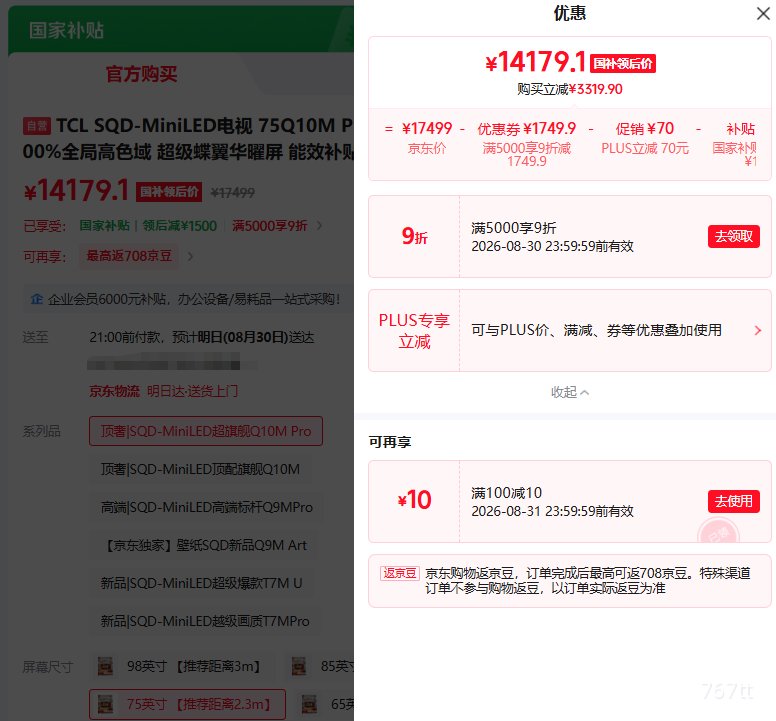Click the 9折 coupon card value
This screenshot has height=721, width=776.
414,237
